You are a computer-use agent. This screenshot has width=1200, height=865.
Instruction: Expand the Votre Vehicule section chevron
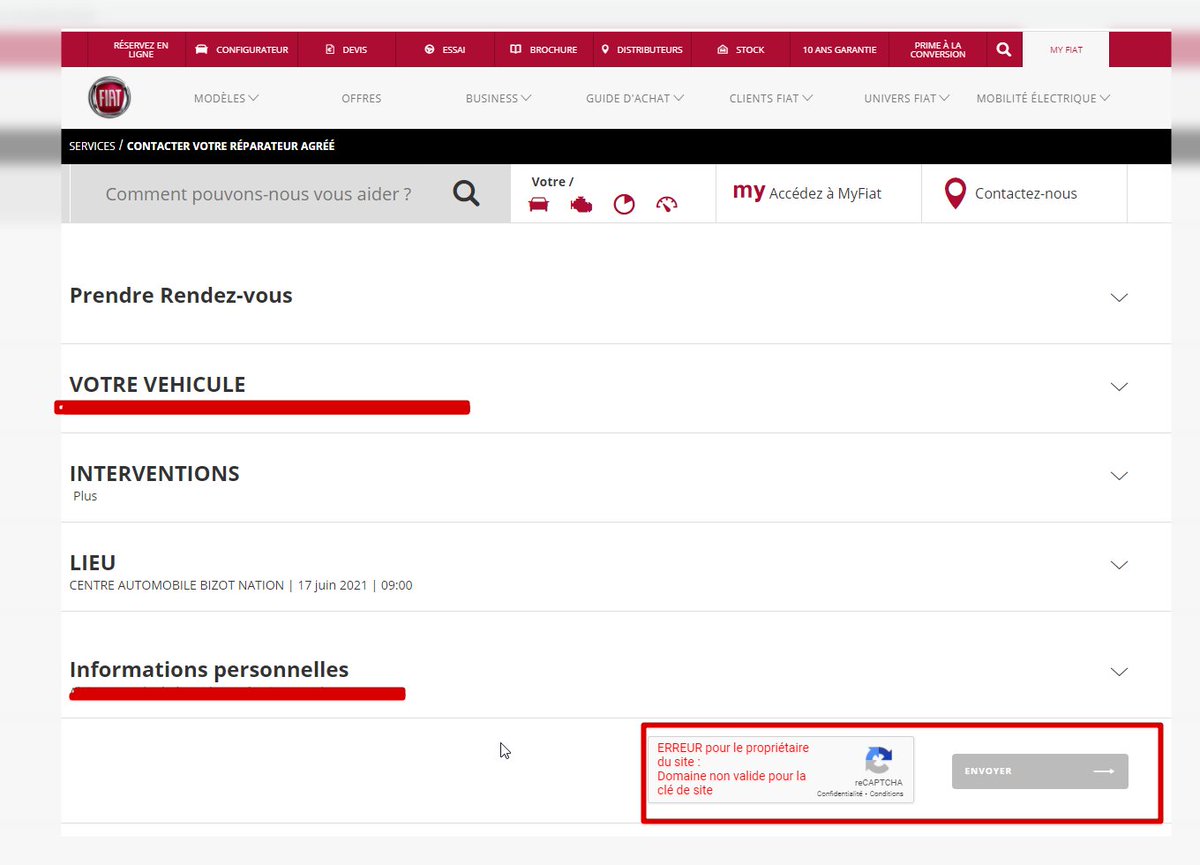(1119, 386)
